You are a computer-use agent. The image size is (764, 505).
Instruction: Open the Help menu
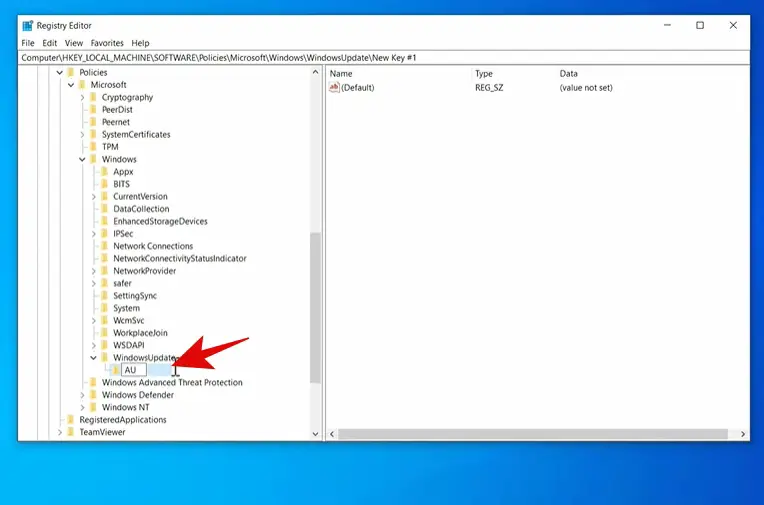(x=140, y=43)
